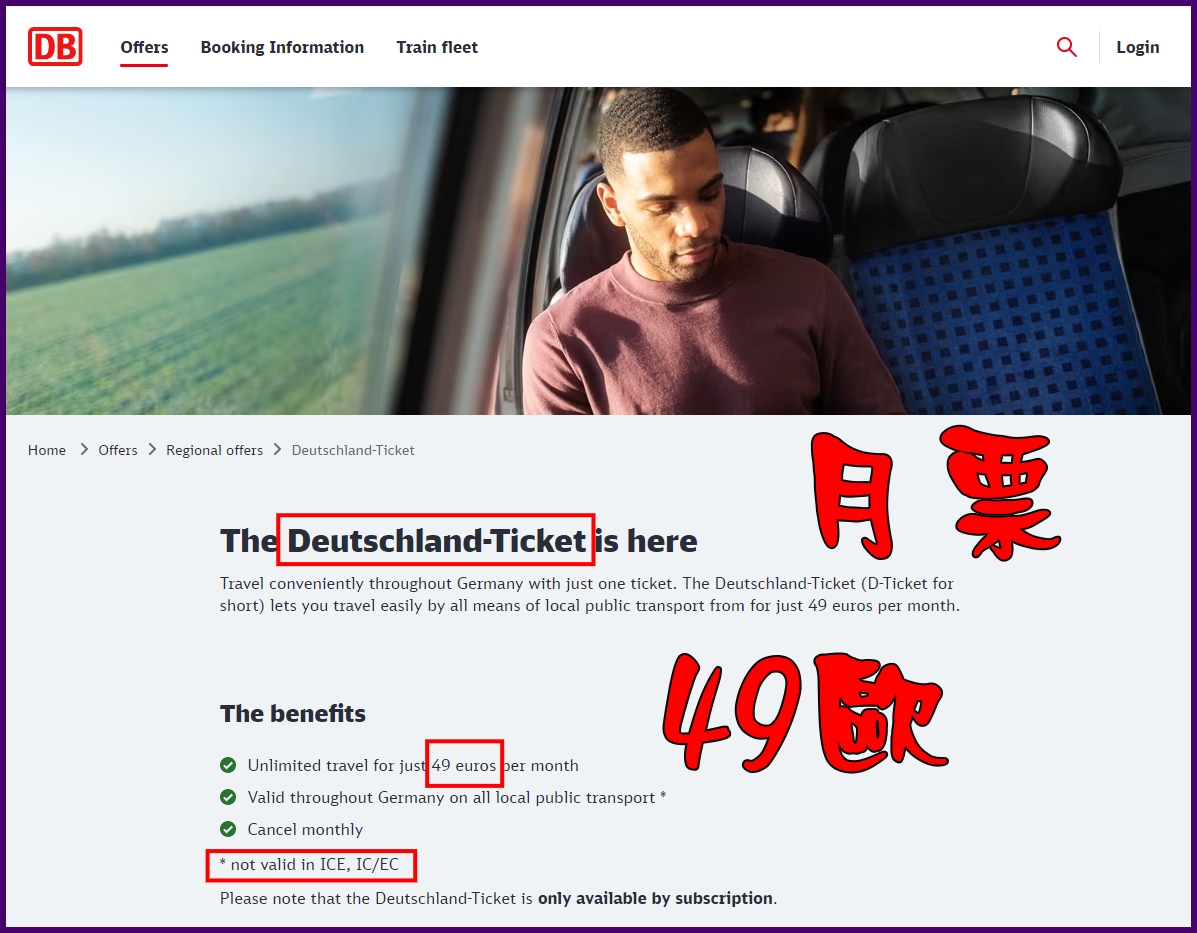Click breadcrumb chevron after Regional offers
Viewport: 1197px width, 933px height.
[277, 450]
